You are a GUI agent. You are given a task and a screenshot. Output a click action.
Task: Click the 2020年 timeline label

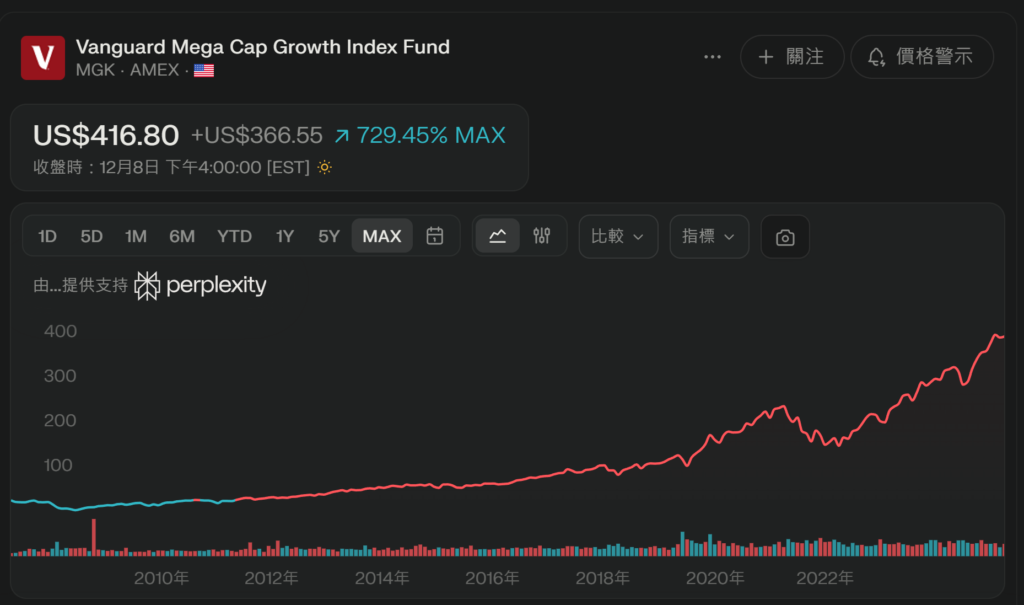point(715,578)
